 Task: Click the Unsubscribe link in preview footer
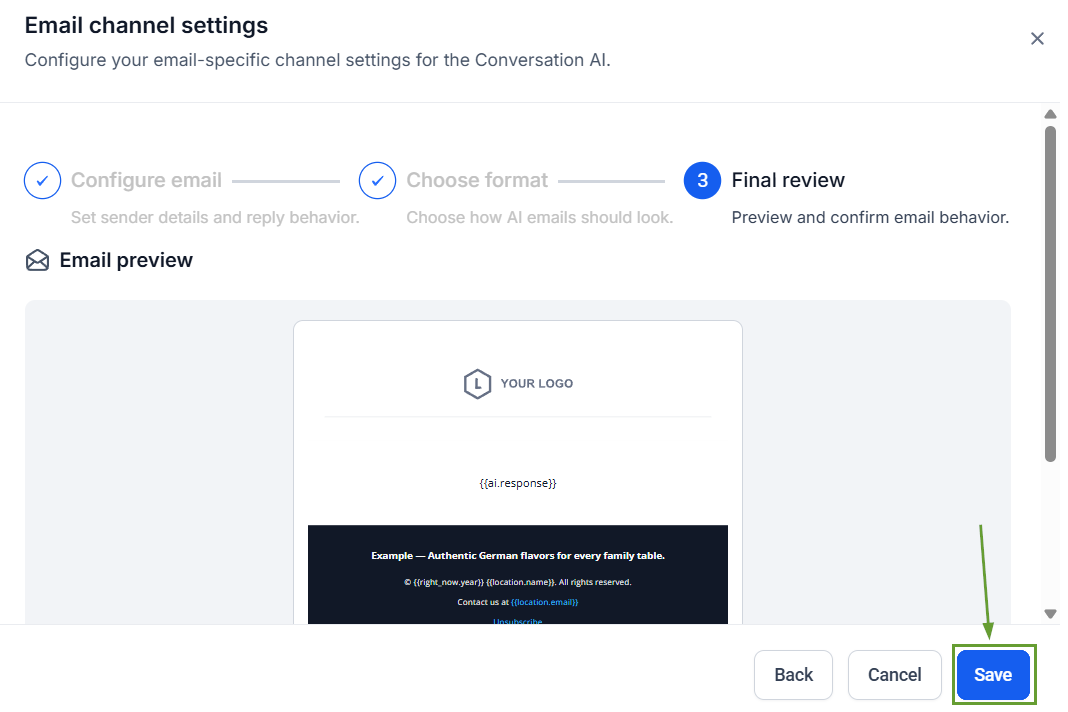pyautogui.click(x=518, y=621)
